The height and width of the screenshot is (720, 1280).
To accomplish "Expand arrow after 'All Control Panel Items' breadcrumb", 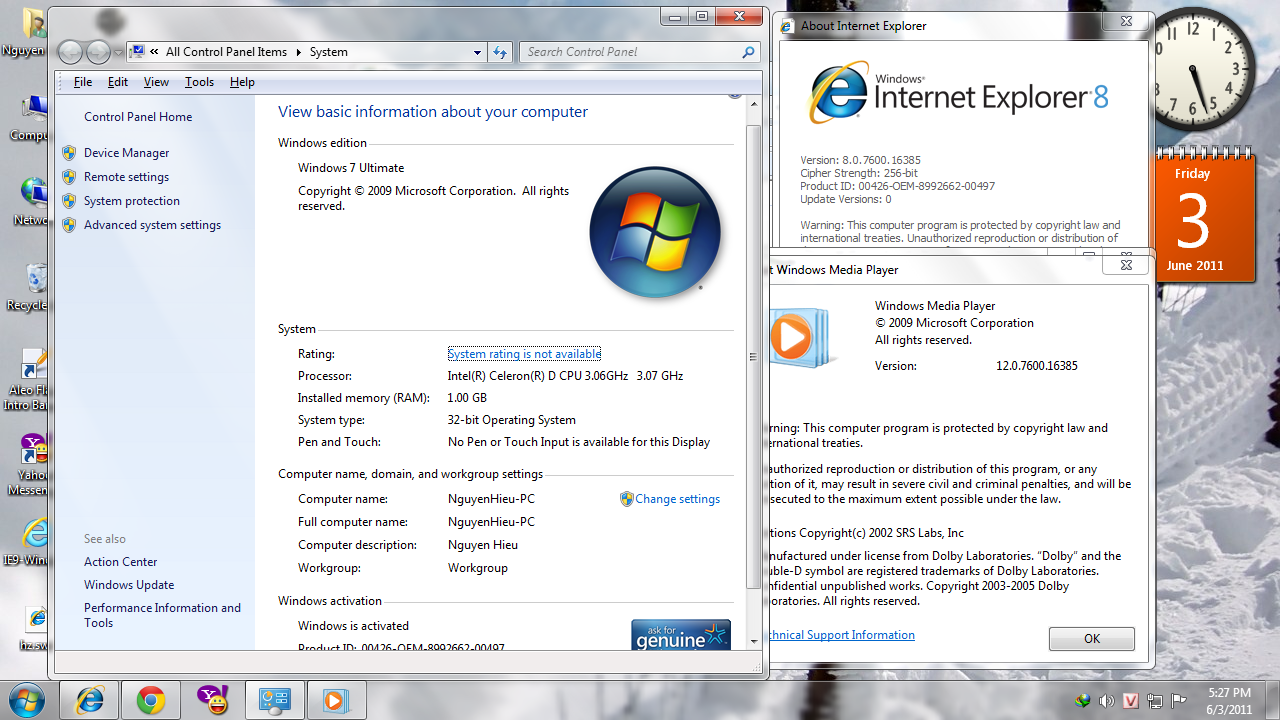I will pos(298,52).
